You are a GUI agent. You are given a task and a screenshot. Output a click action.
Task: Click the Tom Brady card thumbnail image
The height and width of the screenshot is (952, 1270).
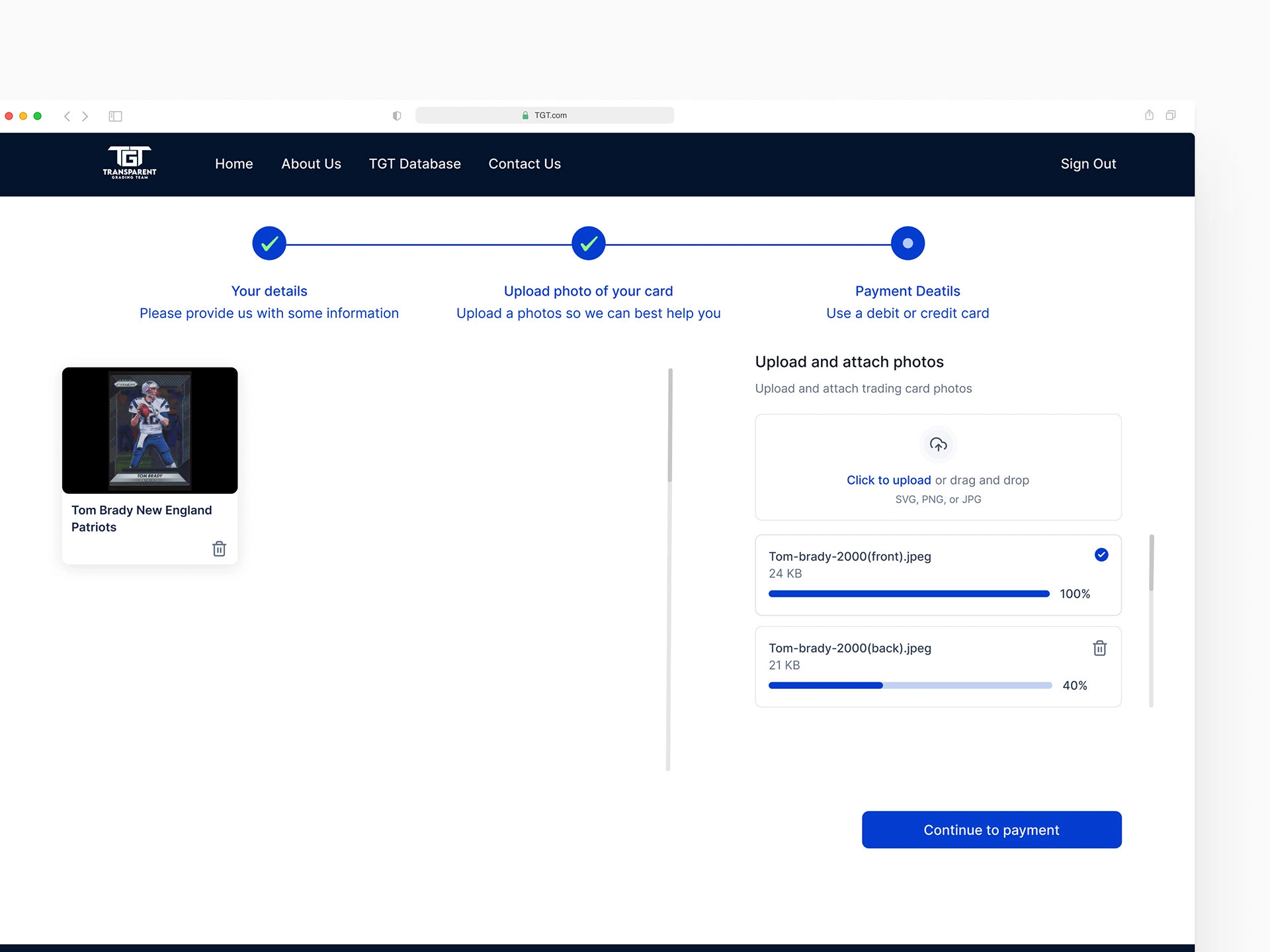point(150,430)
